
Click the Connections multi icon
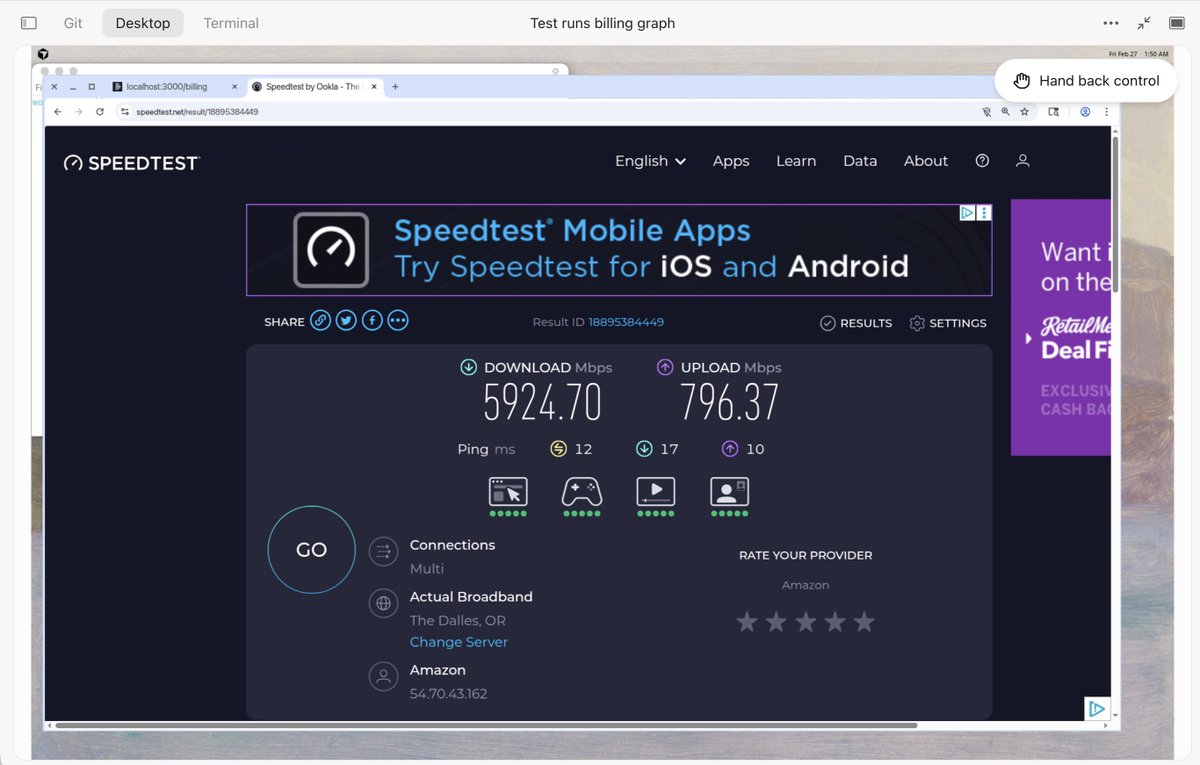[383, 551]
